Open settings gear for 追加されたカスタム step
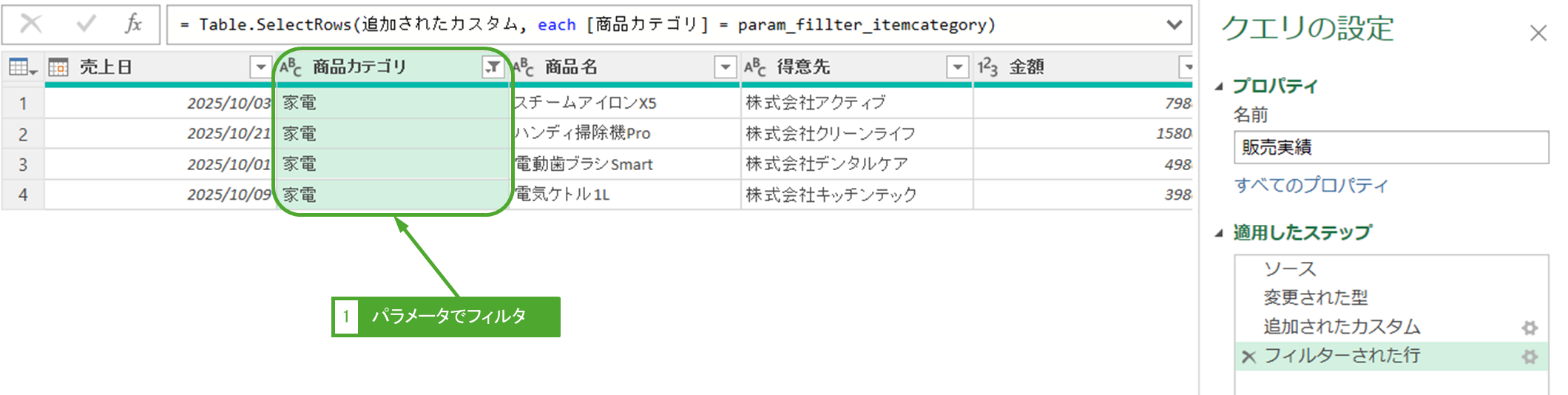This screenshot has width=1568, height=395. point(1530,328)
